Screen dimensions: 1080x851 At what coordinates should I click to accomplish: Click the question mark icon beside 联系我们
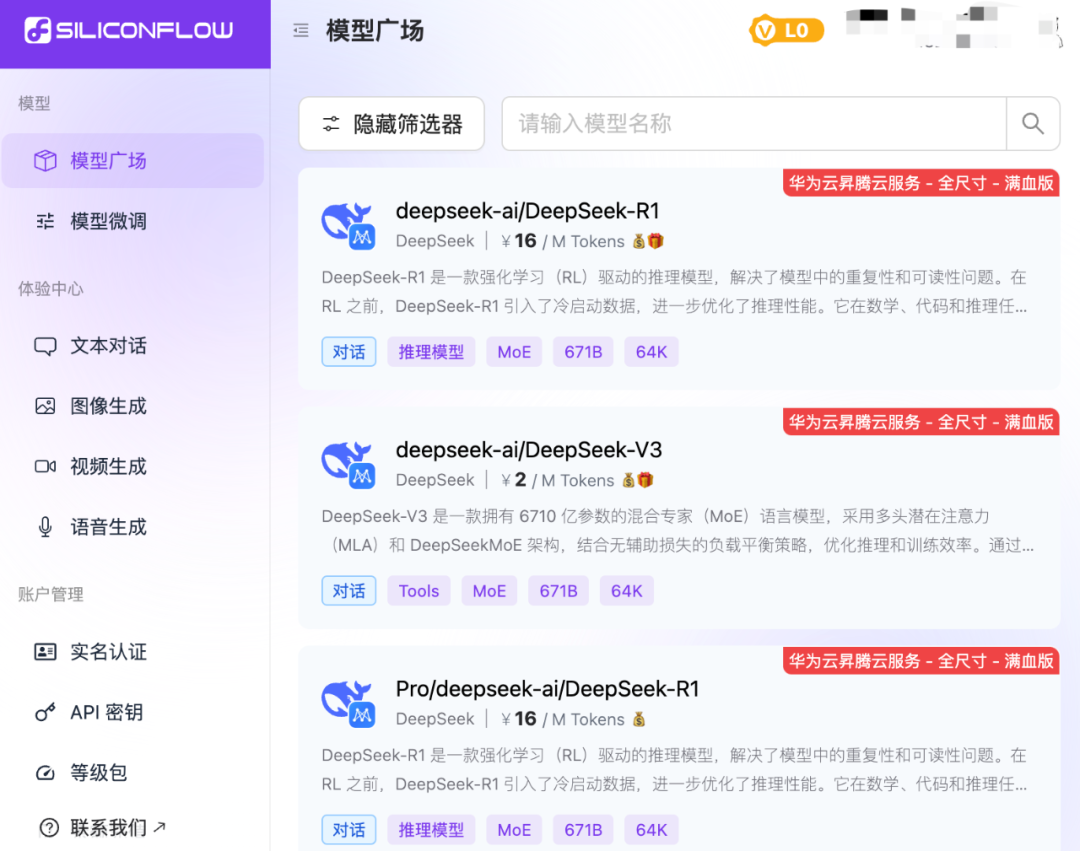49,827
